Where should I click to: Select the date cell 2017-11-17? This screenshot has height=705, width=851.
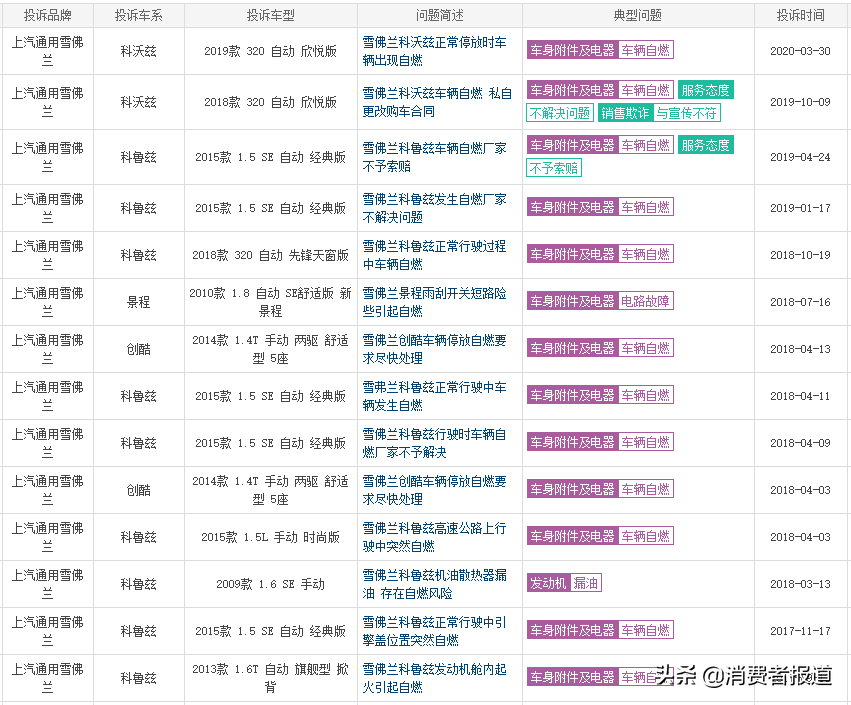(801, 631)
